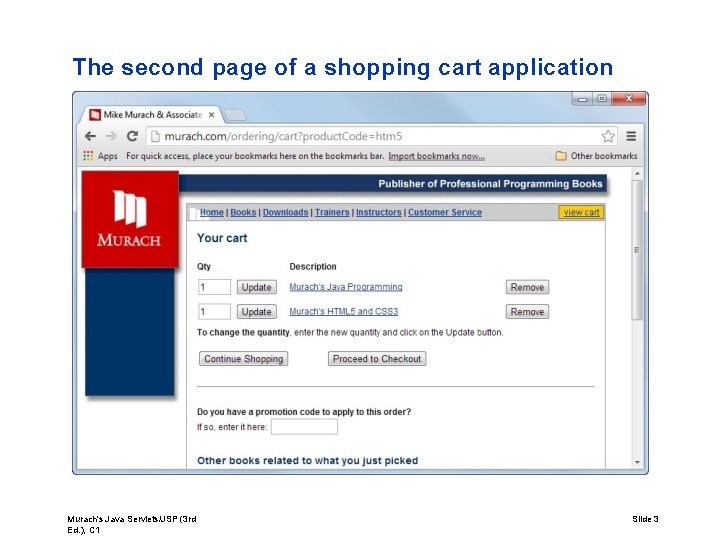Reload the page with the refresh icon
The height and width of the screenshot is (540, 720).
pos(132,136)
